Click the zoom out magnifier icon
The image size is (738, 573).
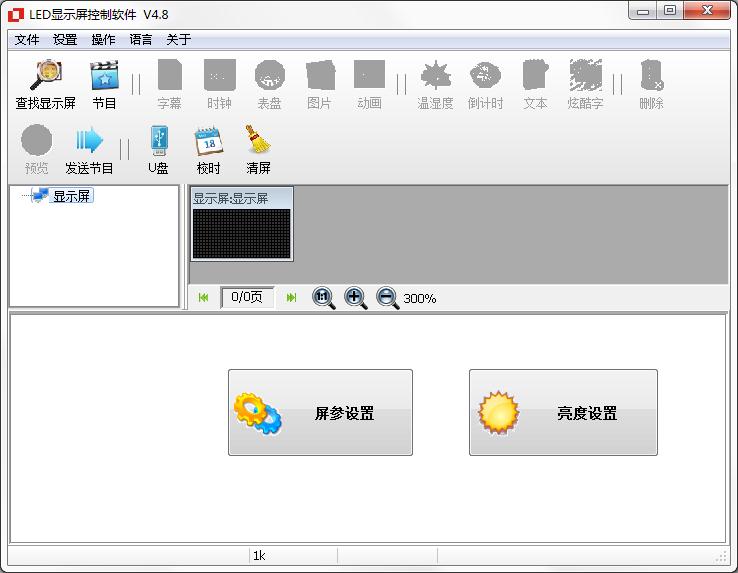pyautogui.click(x=387, y=297)
